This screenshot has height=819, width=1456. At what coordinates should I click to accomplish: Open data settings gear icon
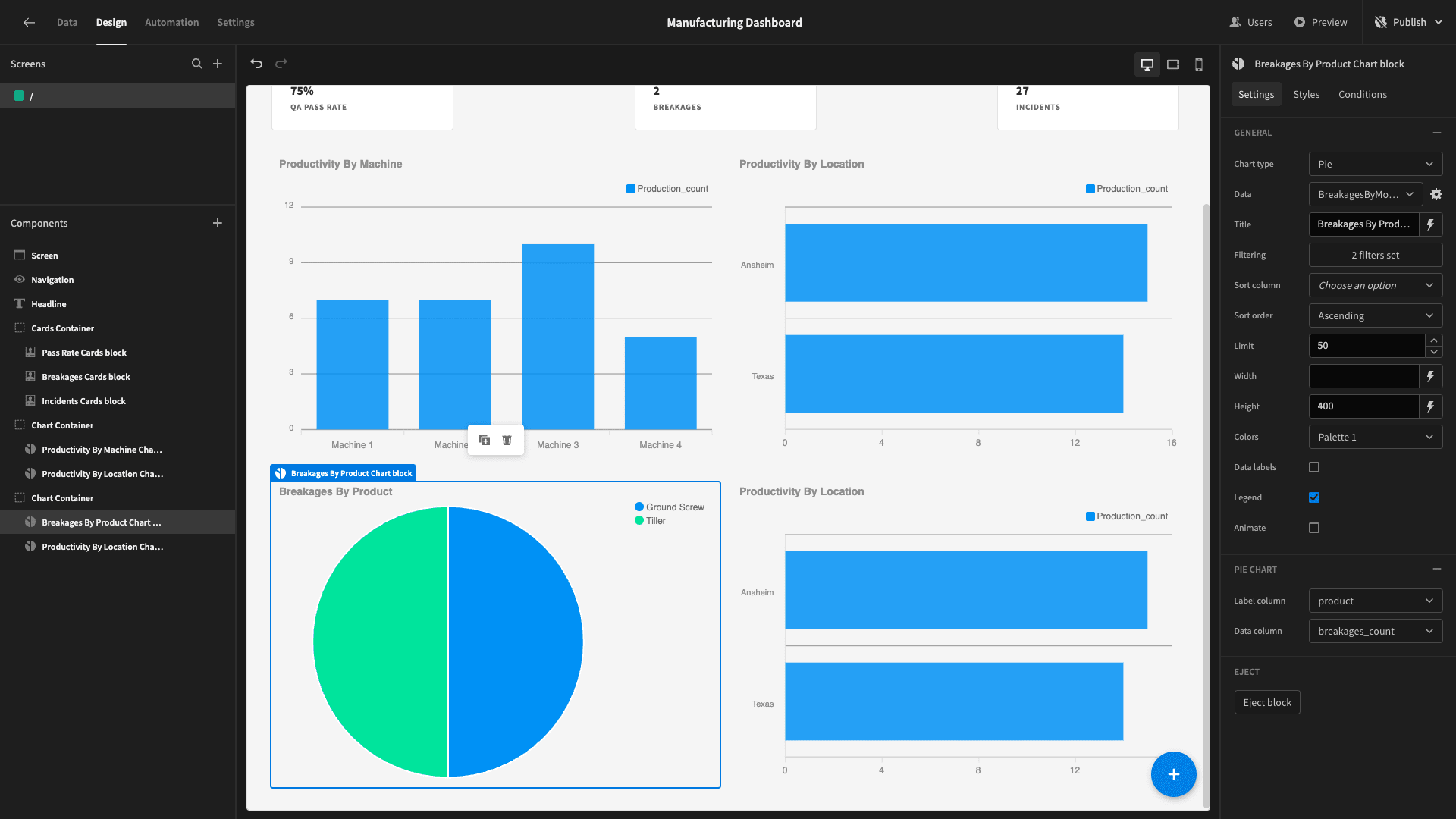(x=1436, y=194)
